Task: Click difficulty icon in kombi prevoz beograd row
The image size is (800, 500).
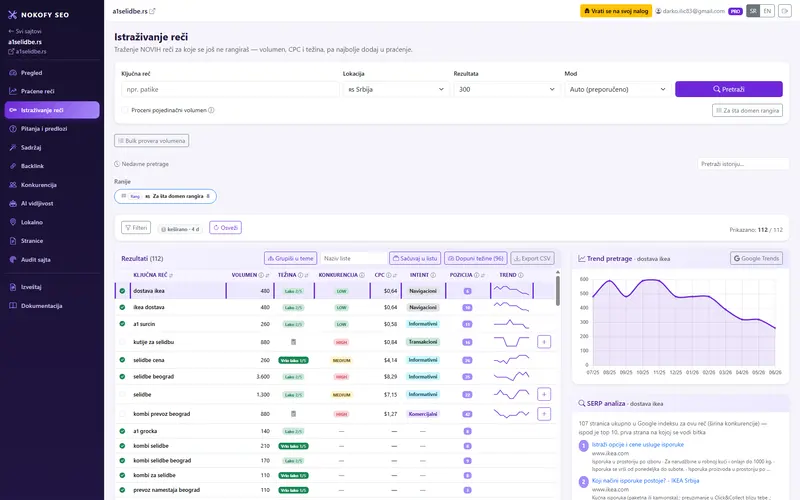Action: click(x=293, y=414)
